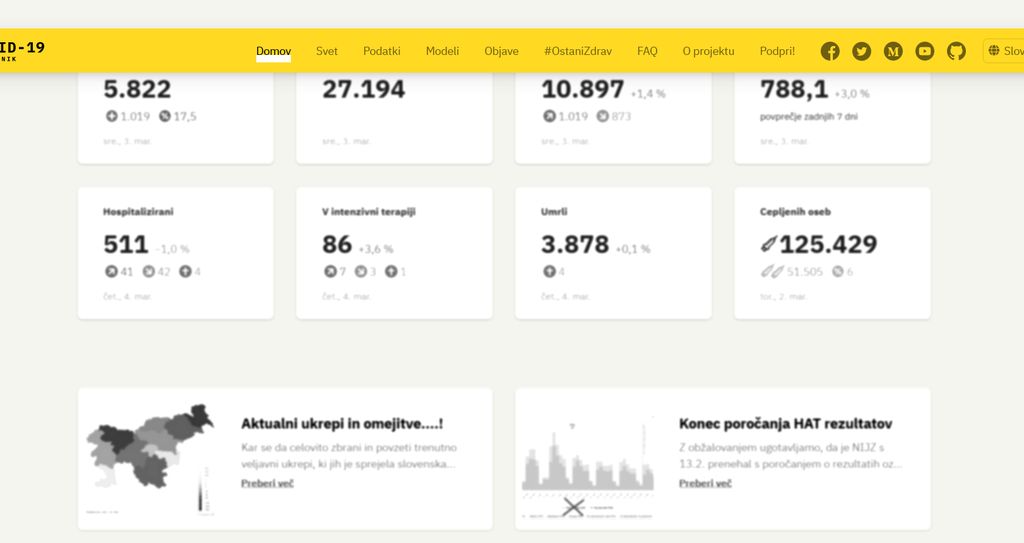Visit the GitHub repository icon
Image resolution: width=1024 pixels, height=543 pixels.
tap(957, 51)
